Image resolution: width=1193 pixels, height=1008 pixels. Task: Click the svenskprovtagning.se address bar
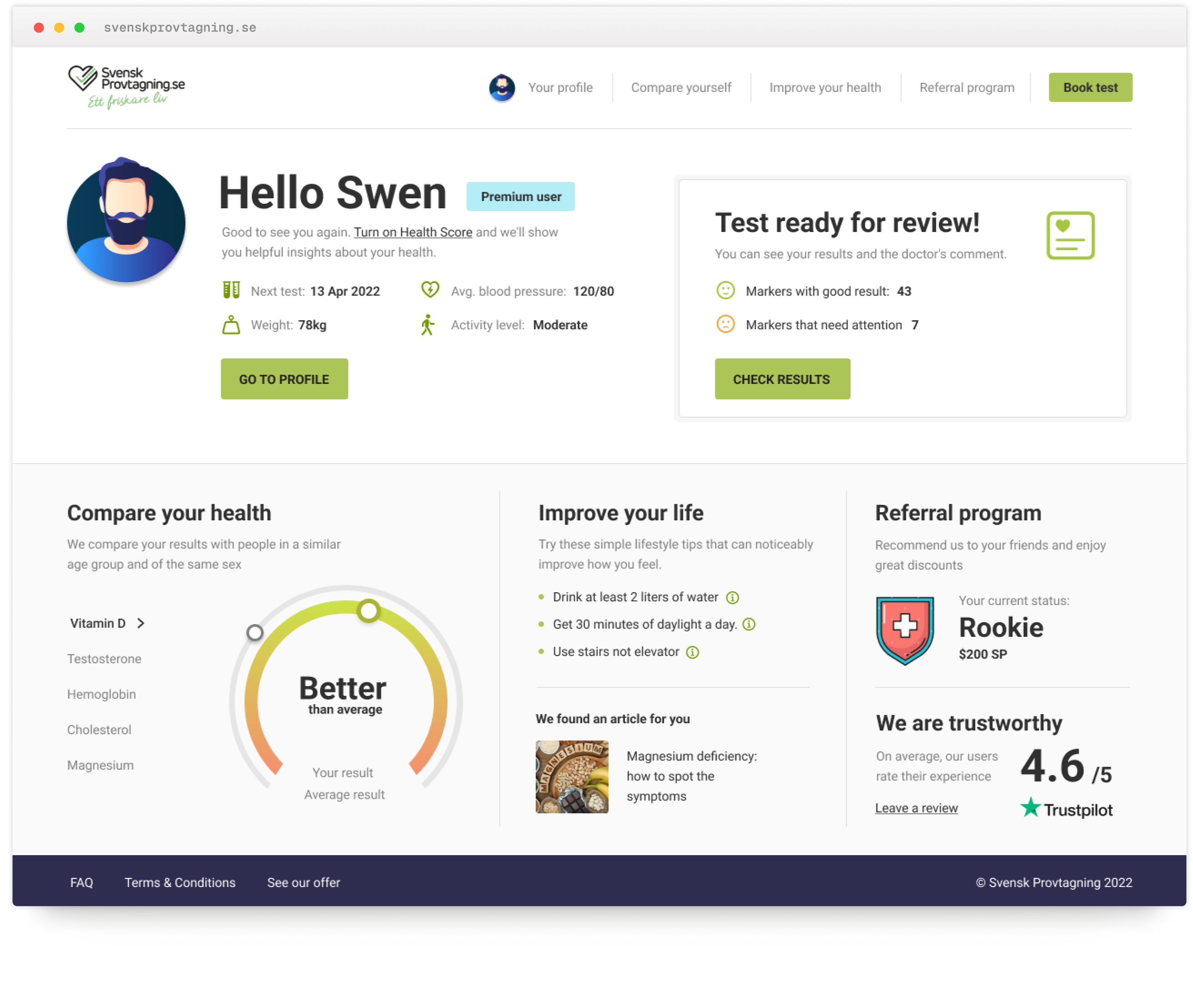click(x=179, y=27)
